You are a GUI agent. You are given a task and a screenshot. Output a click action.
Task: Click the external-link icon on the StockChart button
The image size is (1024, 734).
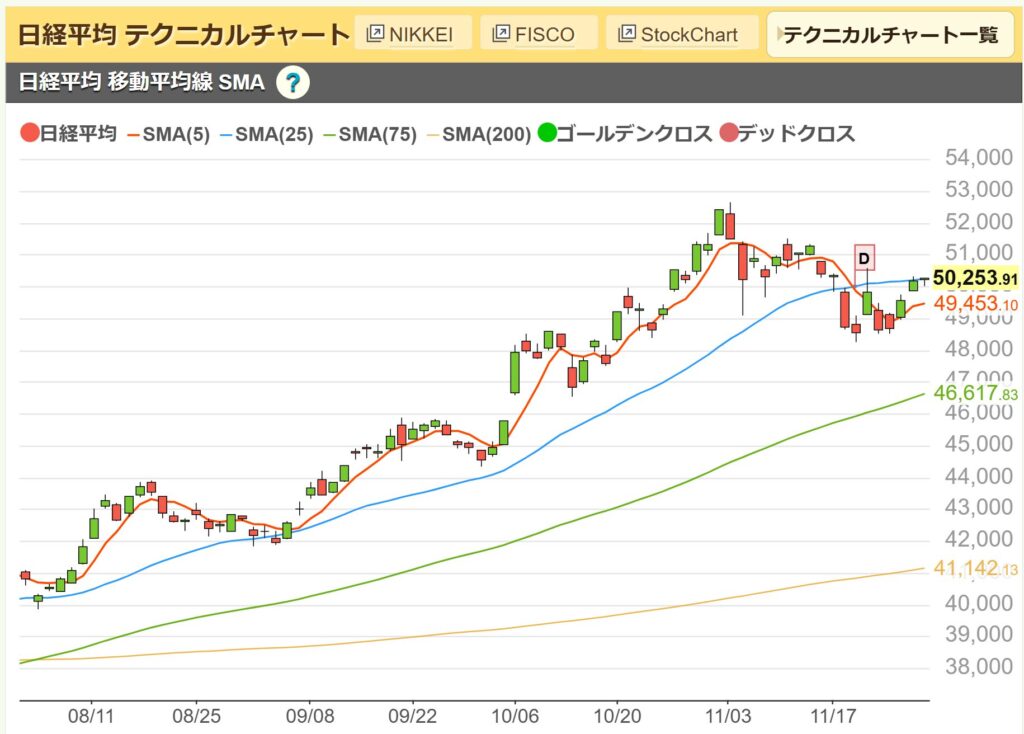tap(627, 33)
